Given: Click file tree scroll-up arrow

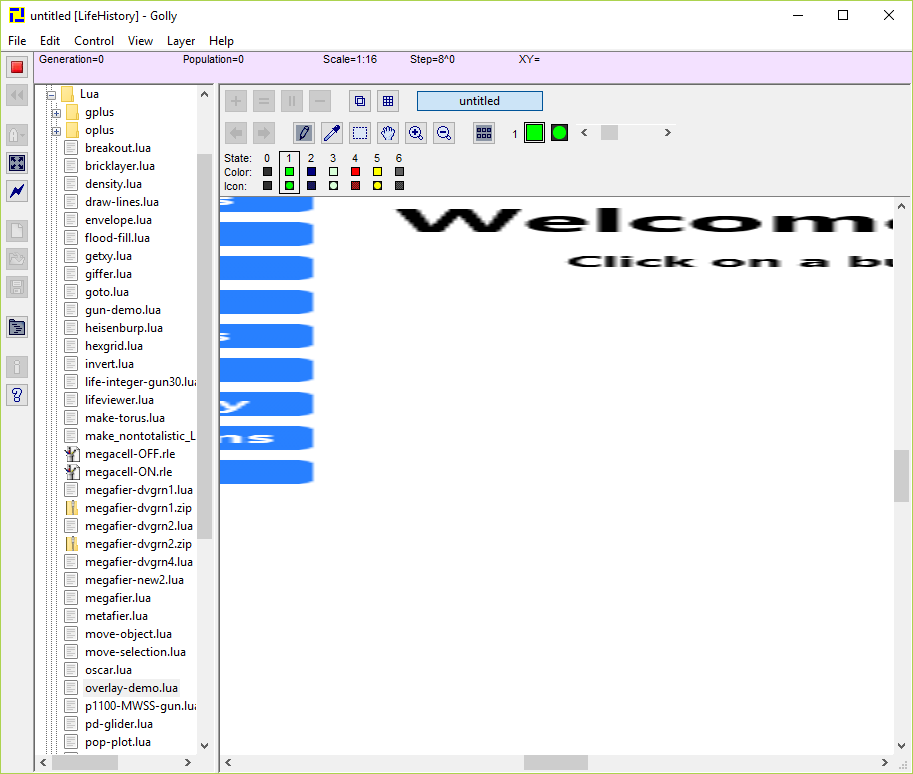Looking at the screenshot, I should pos(204,94).
